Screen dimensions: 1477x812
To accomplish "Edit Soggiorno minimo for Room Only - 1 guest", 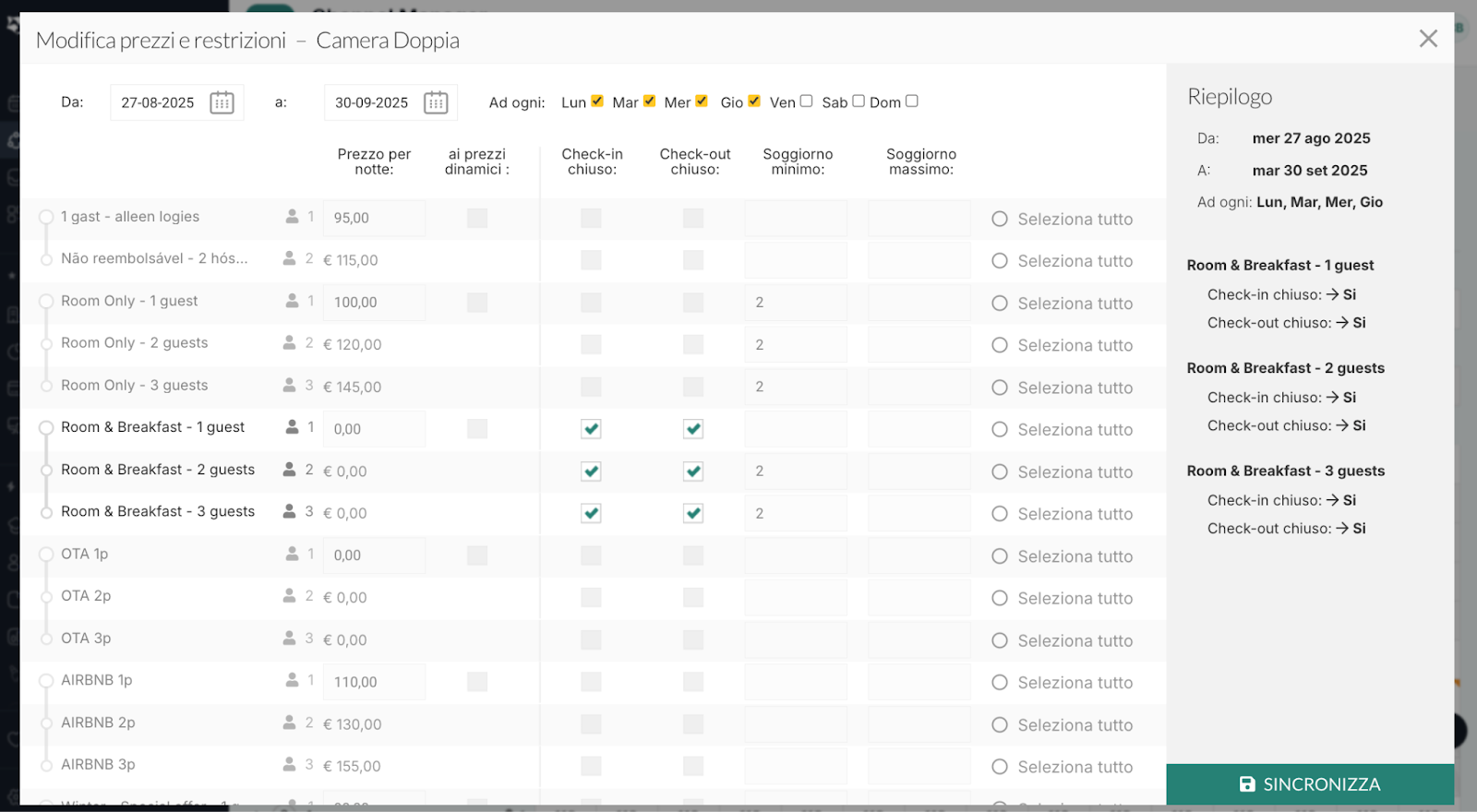I will click(796, 302).
